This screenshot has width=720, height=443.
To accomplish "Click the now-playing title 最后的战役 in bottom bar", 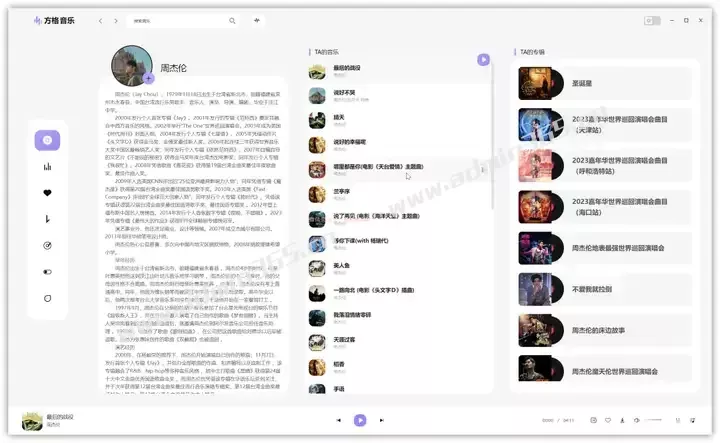I will coord(60,417).
